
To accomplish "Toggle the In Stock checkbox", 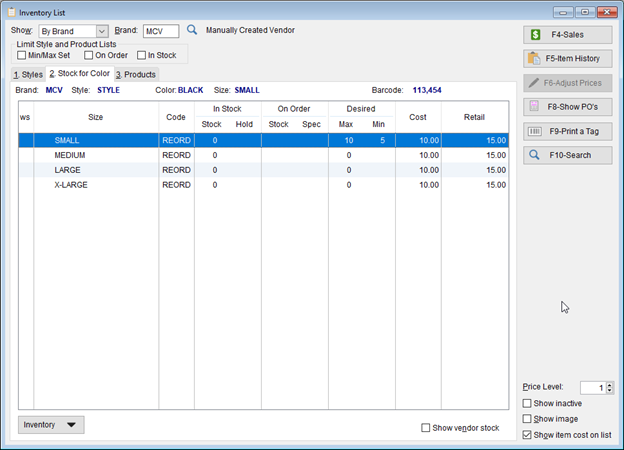I will tap(142, 55).
